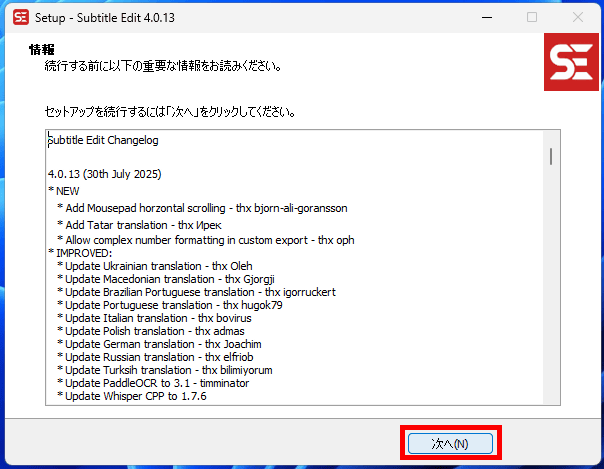The height and width of the screenshot is (469, 604).
Task: Click the 'Update German translation' line
Action: 159,344
